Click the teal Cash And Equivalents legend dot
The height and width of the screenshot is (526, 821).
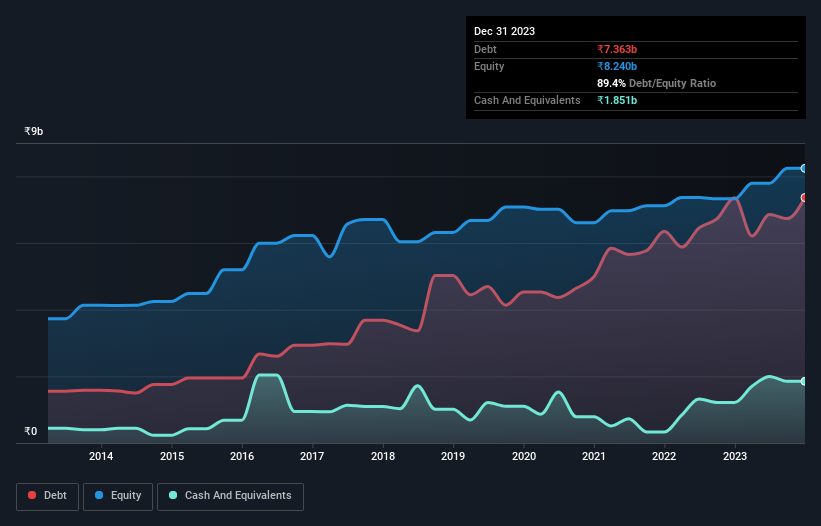[173, 495]
